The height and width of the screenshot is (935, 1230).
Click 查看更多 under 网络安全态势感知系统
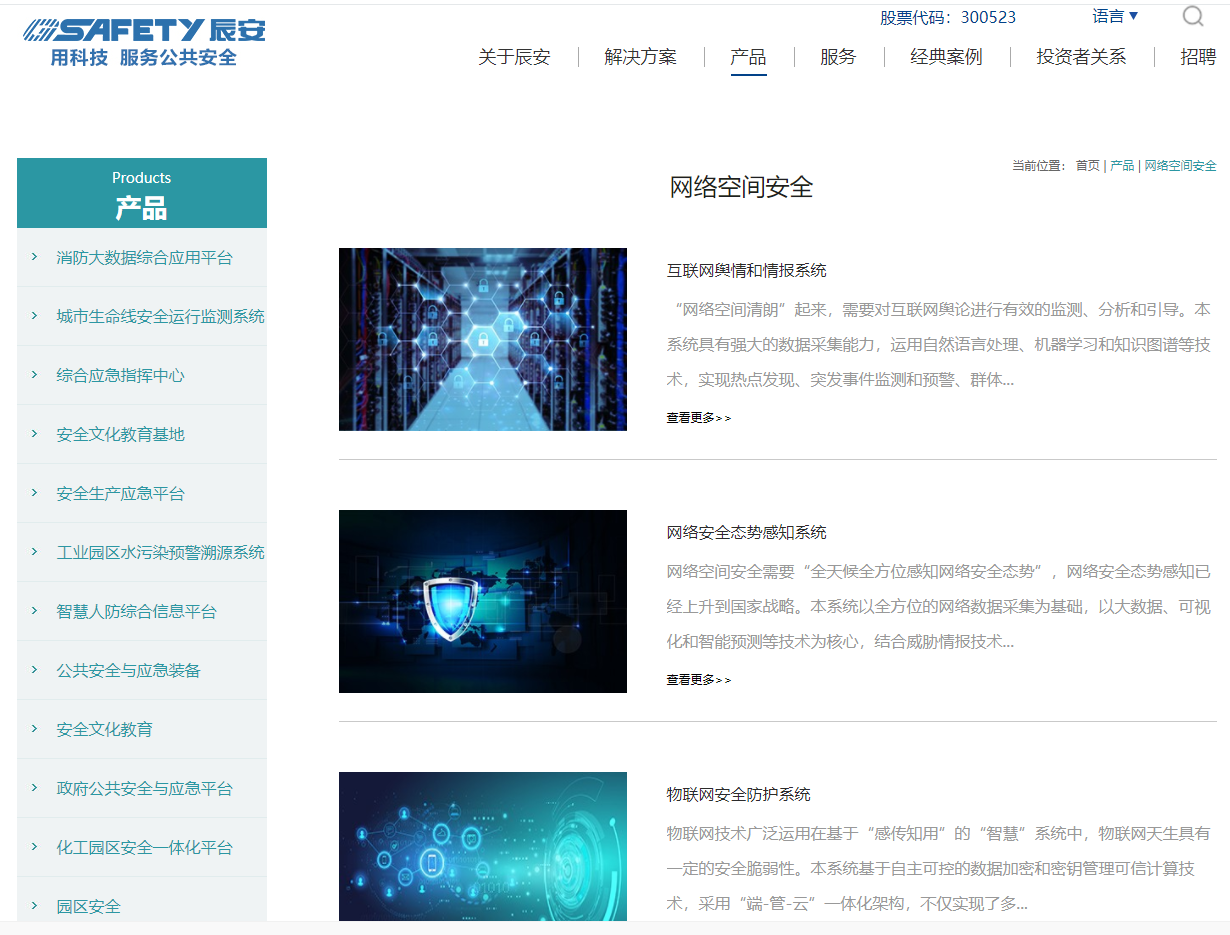tap(698, 680)
